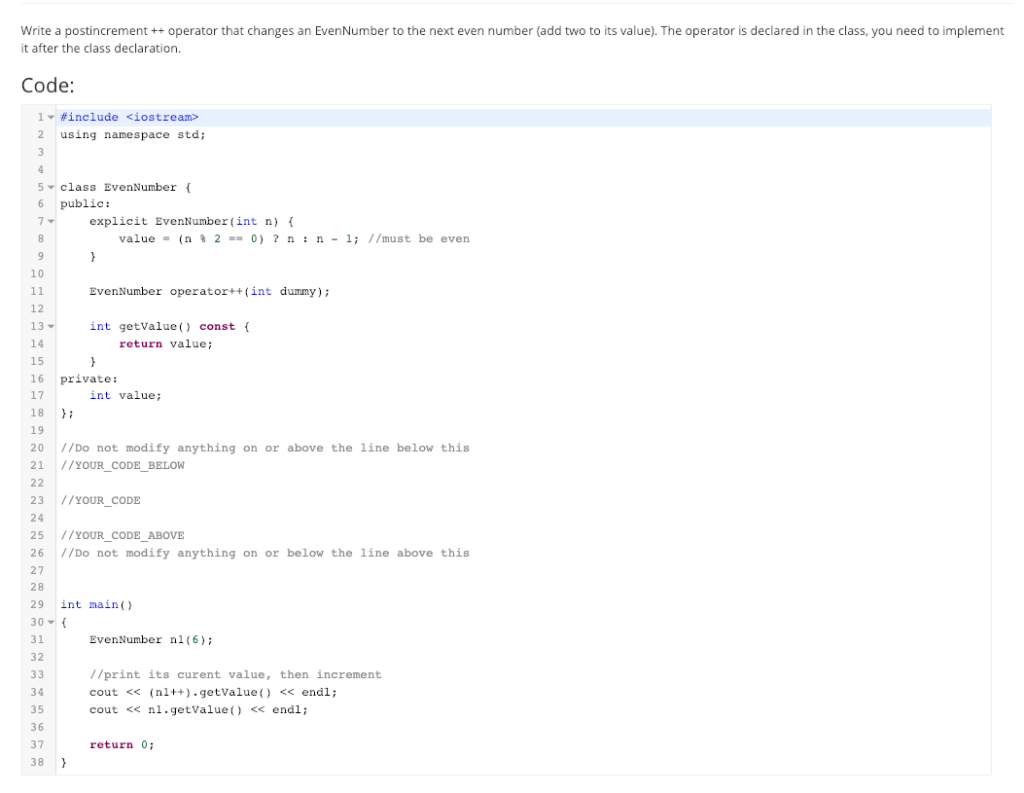Click line number 23 in the gutter
This screenshot has width=1024, height=793.
pyautogui.click(x=37, y=500)
